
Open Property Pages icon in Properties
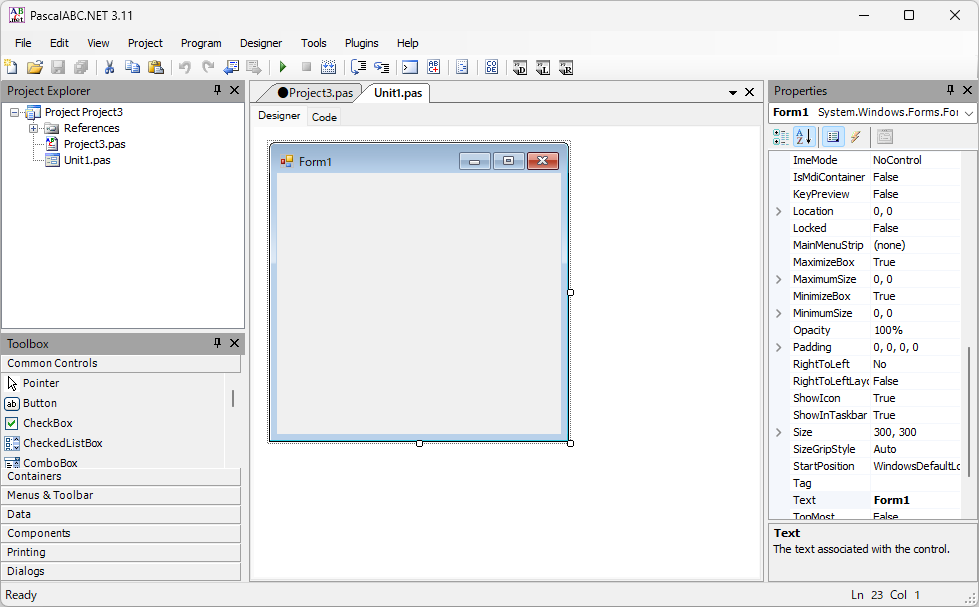(x=885, y=136)
